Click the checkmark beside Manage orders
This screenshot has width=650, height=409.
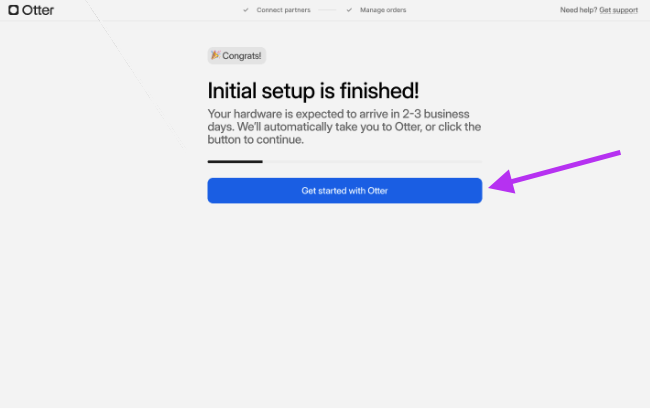click(349, 10)
